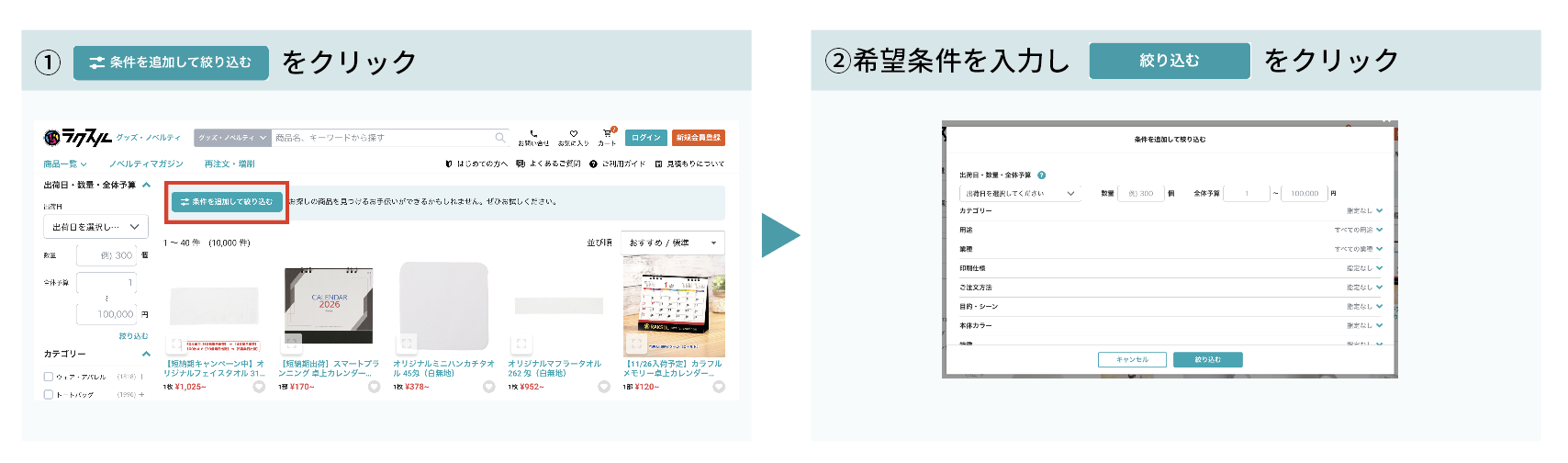This screenshot has width=1568, height=463.
Task: Open the オリジナルフェイスタオル product title
Action: (x=214, y=368)
